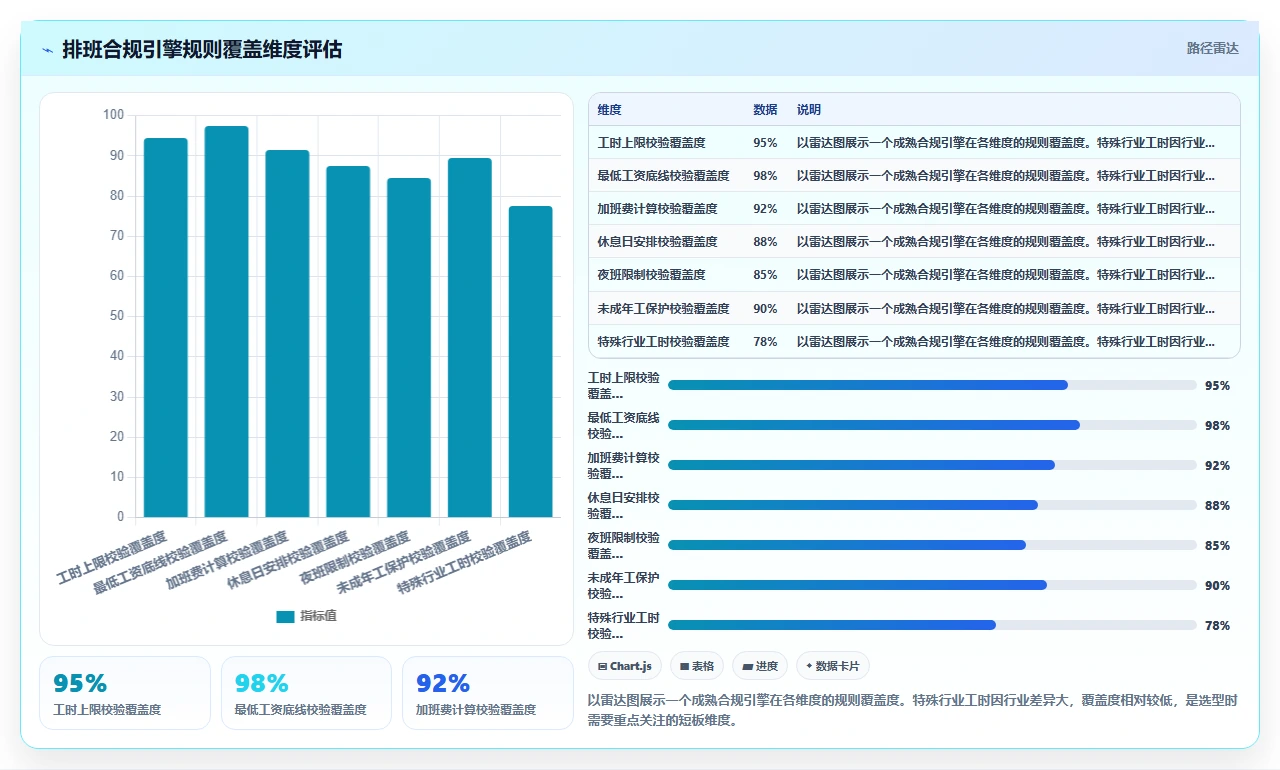Click the 进度 tag chip
Image resolution: width=1280 pixels, height=770 pixels.
(760, 666)
